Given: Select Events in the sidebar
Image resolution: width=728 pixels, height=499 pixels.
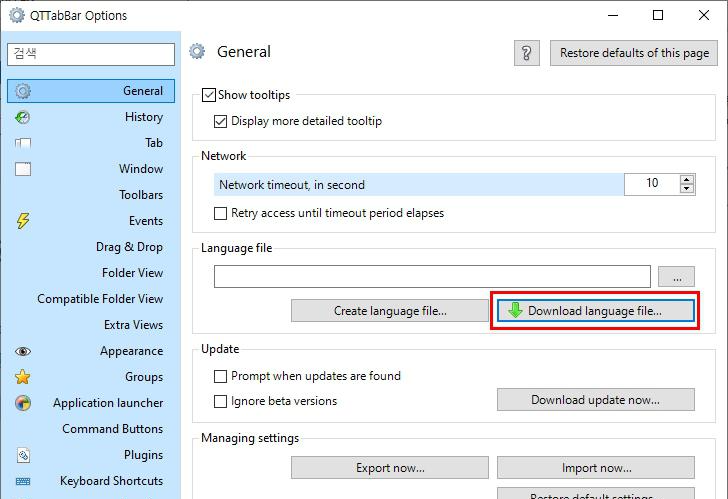Looking at the screenshot, I should click(x=91, y=221).
